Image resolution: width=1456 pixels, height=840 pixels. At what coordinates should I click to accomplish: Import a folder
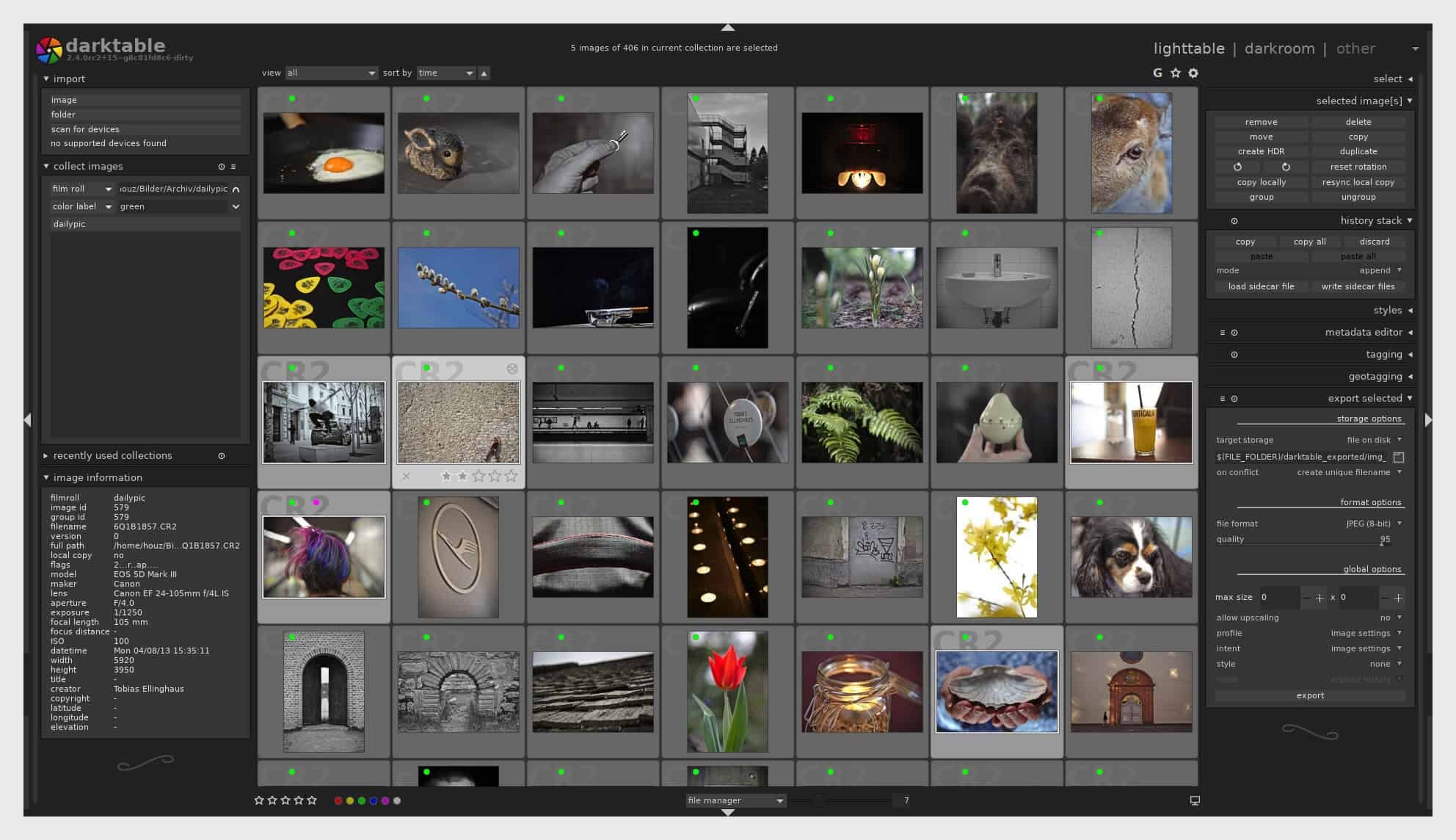click(145, 115)
